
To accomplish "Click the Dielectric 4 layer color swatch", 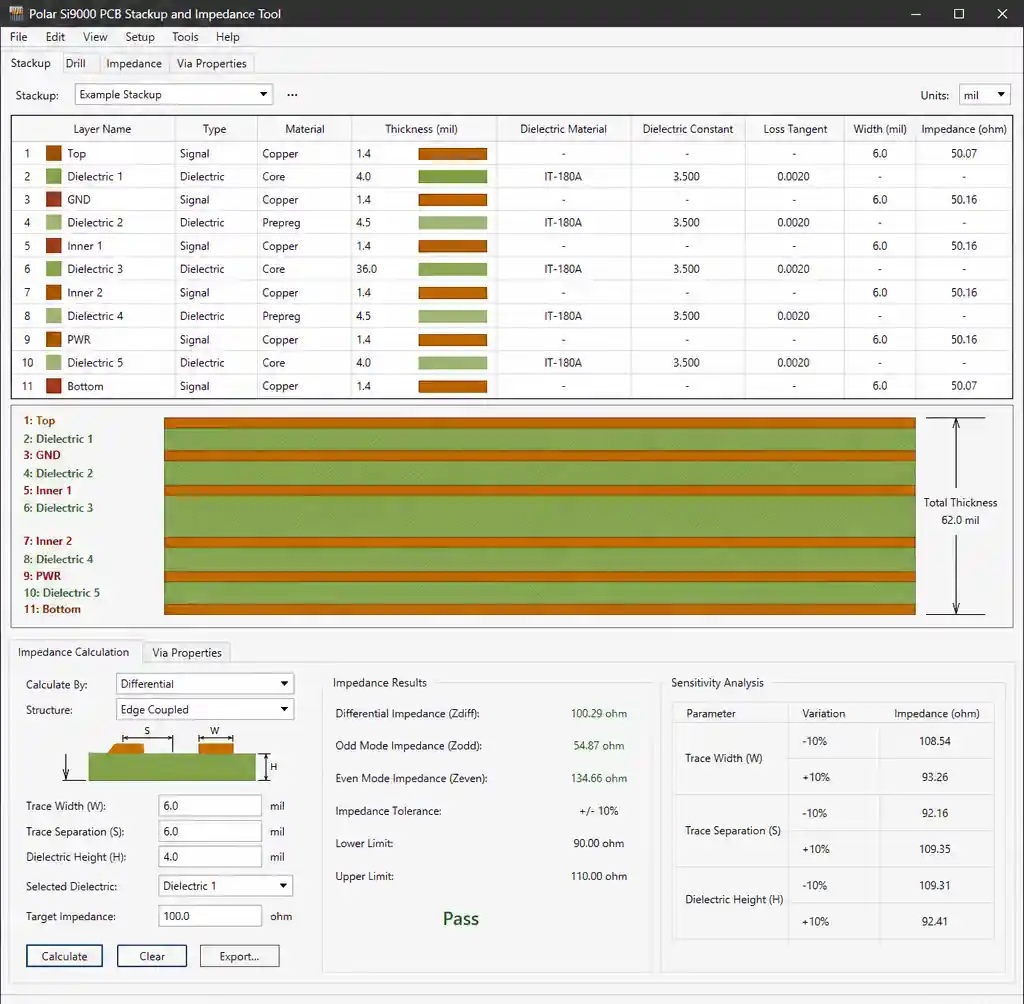I will pyautogui.click(x=54, y=316).
